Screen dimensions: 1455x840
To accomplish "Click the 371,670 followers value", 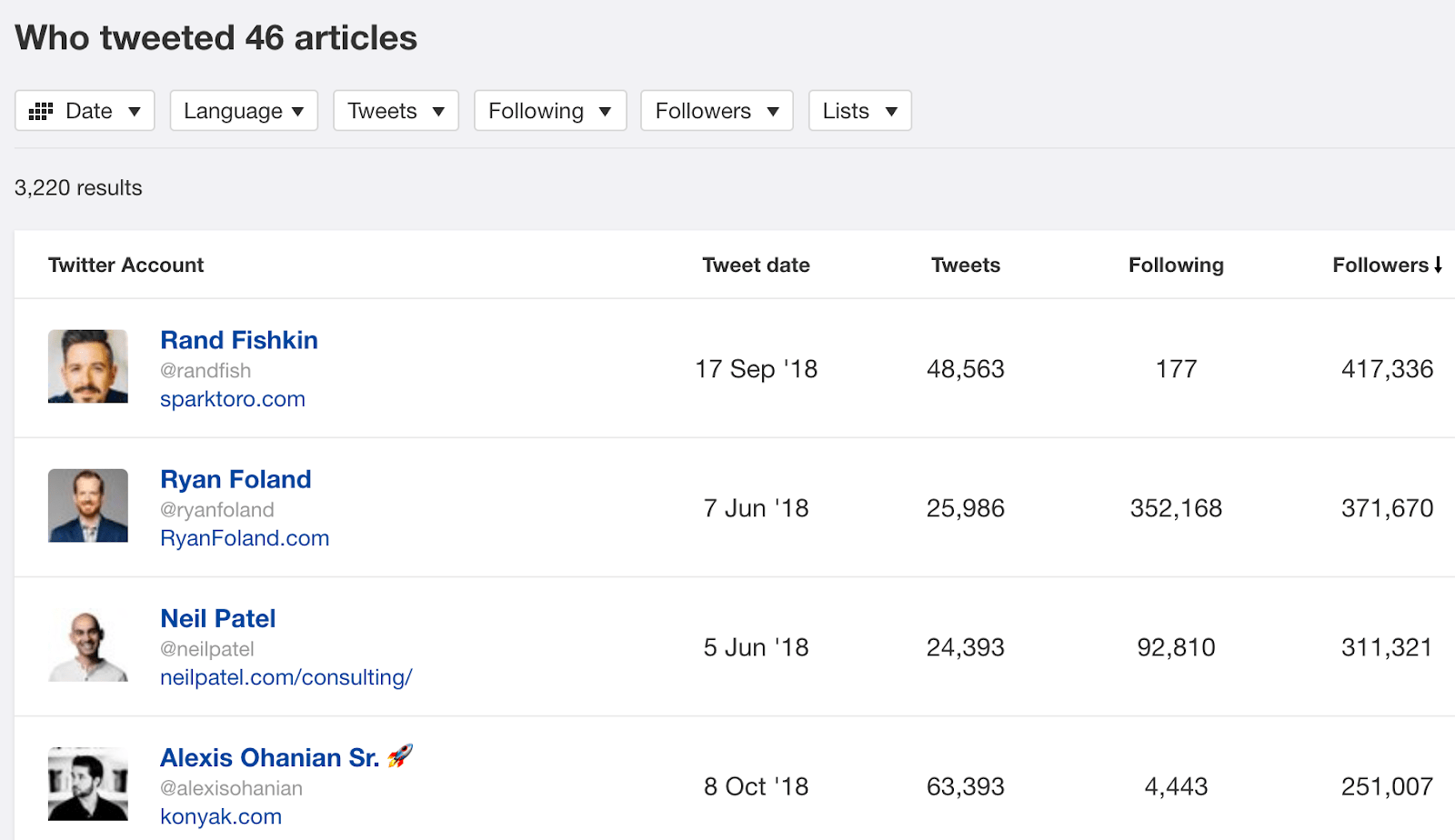I will 1388,508.
